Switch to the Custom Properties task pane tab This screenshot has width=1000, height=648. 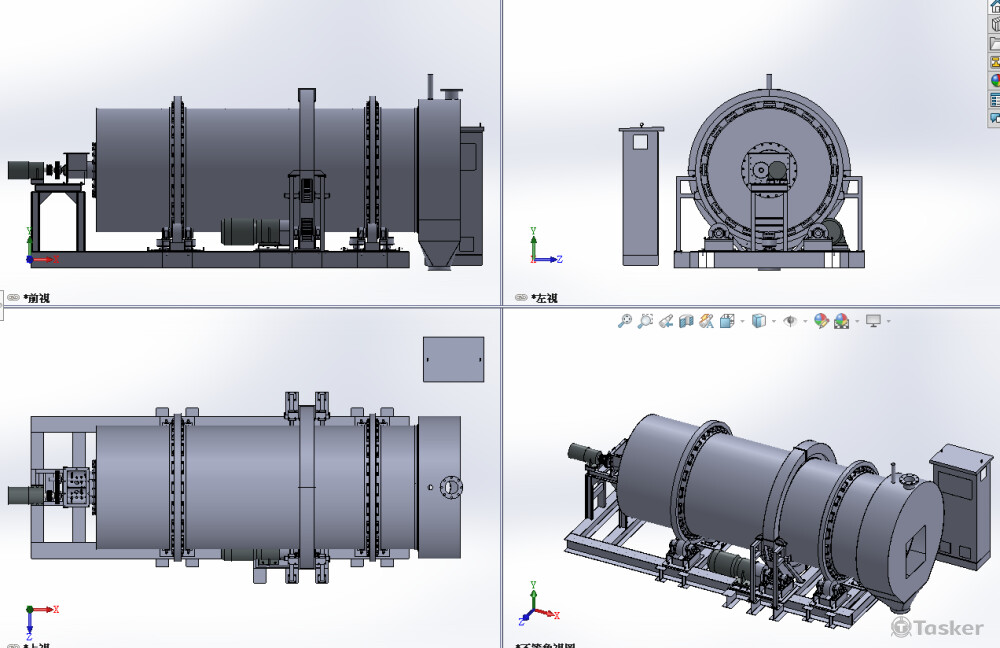click(x=994, y=100)
